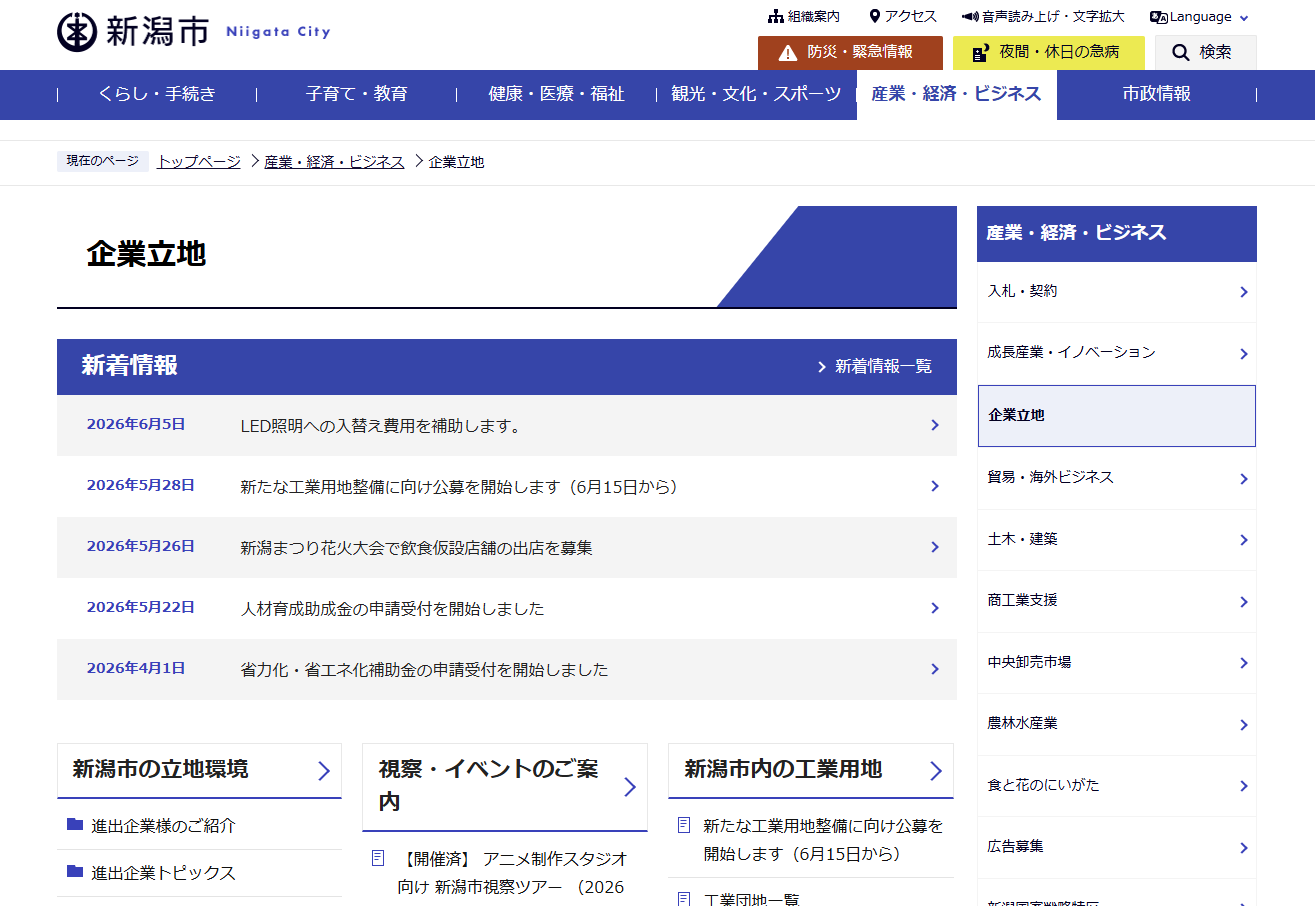
Task: Click the date '2026年6月5日'
Action: point(136,424)
